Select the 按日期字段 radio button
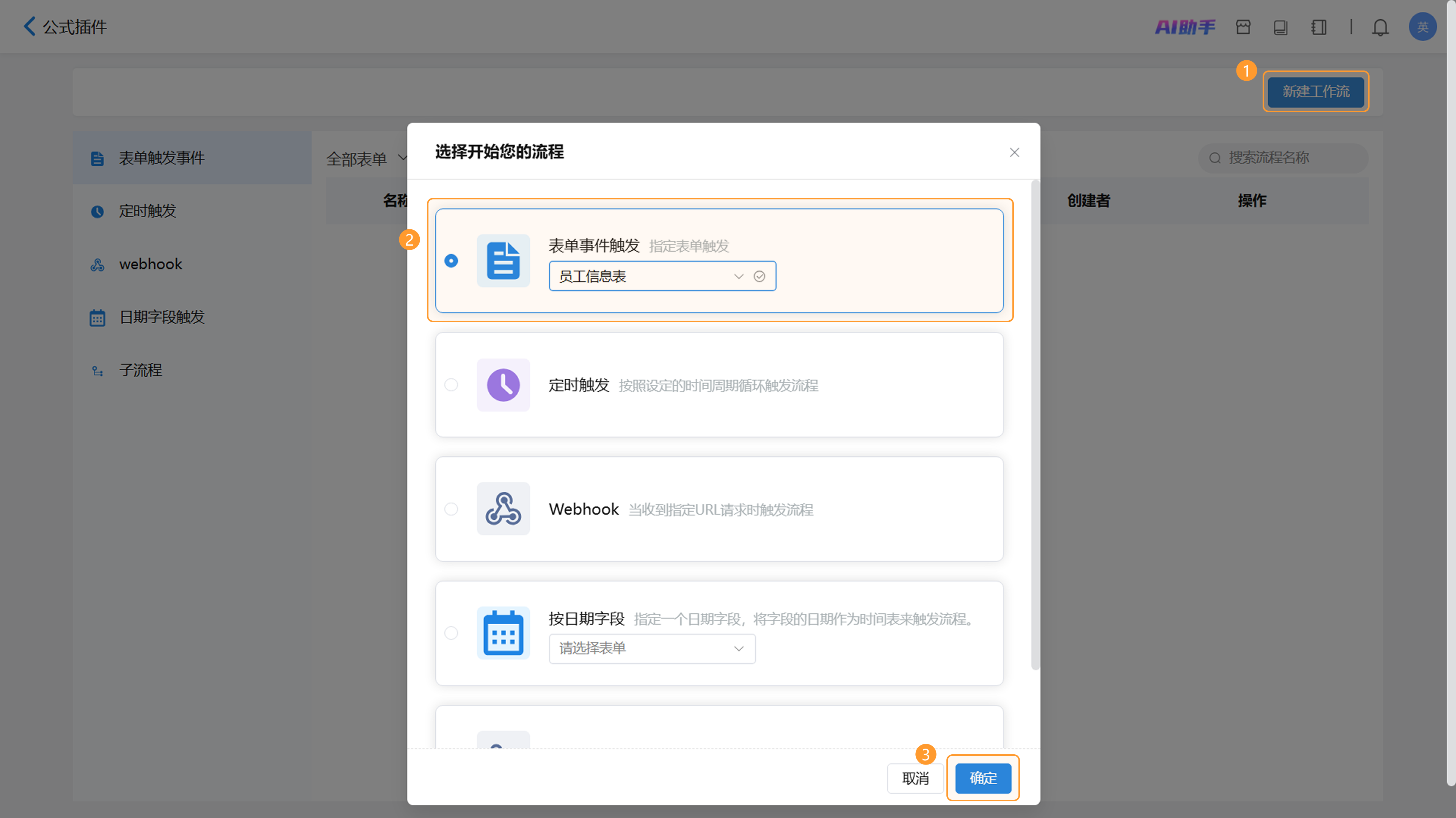Screen dimensions: 1456x818 click(x=450, y=633)
